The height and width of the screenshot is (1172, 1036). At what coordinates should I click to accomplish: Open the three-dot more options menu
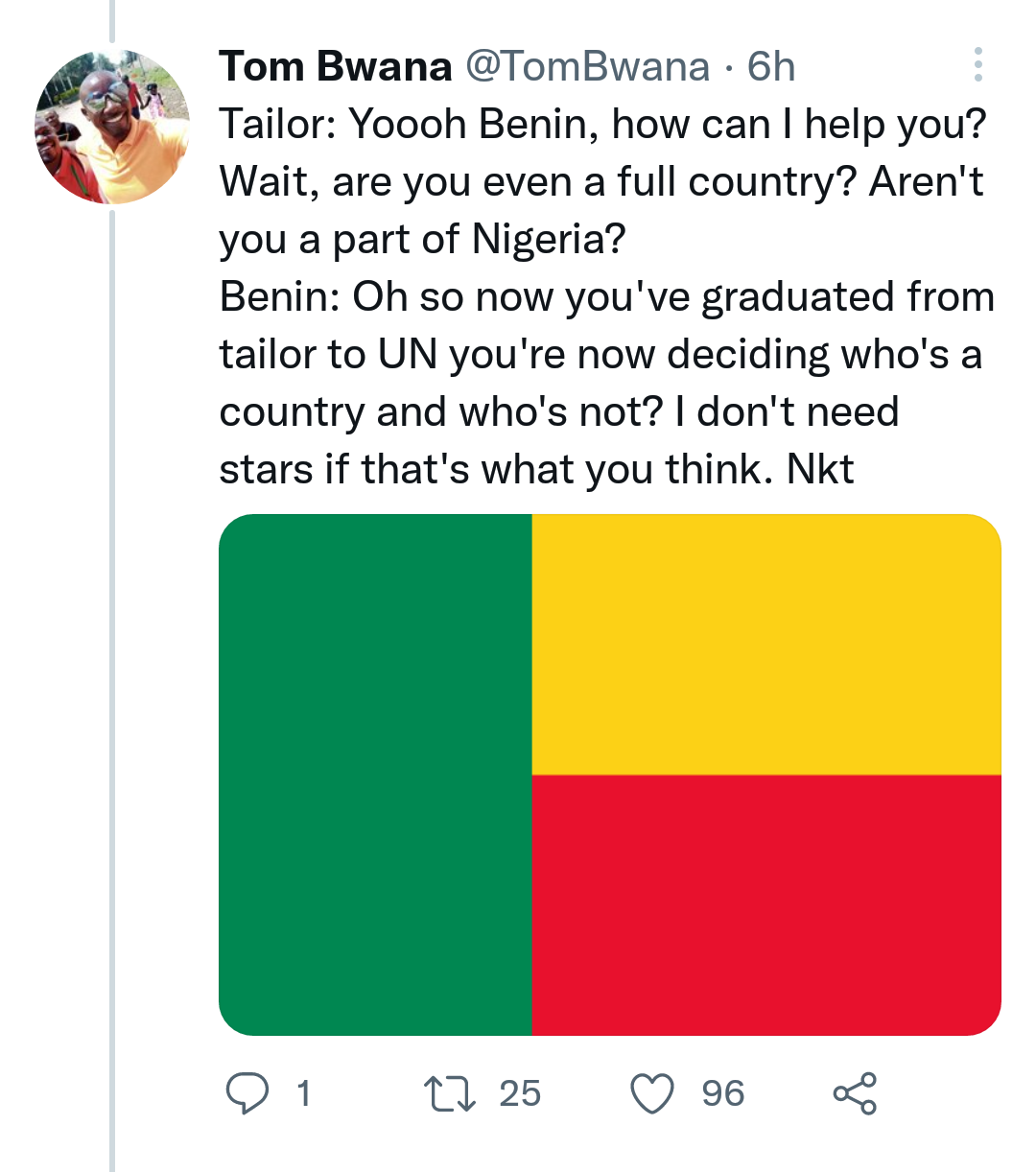(977, 64)
